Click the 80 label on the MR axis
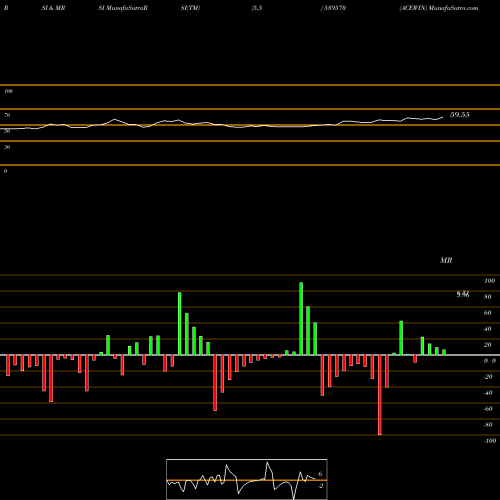 [x=488, y=297]
